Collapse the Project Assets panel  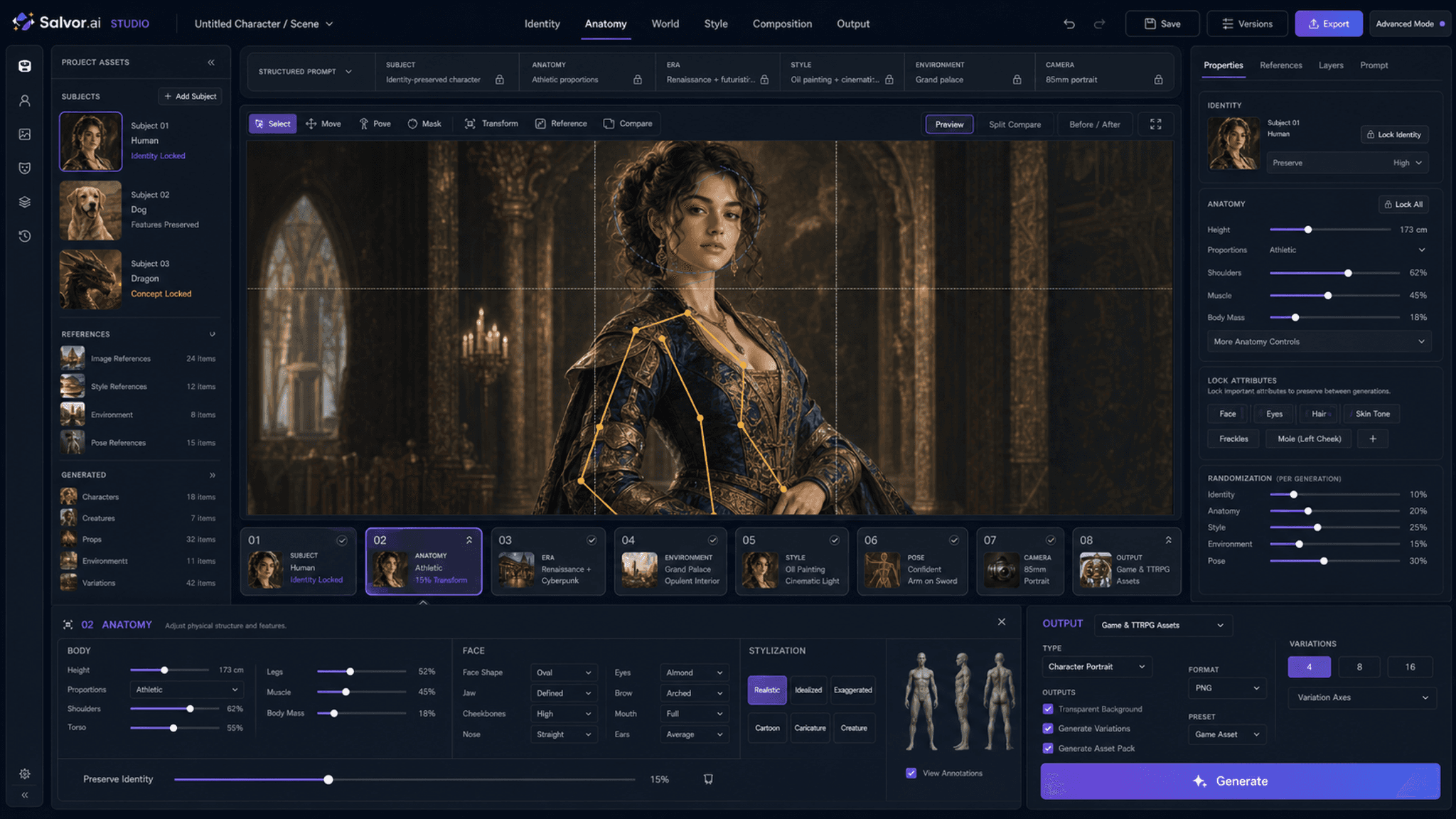pos(211,63)
